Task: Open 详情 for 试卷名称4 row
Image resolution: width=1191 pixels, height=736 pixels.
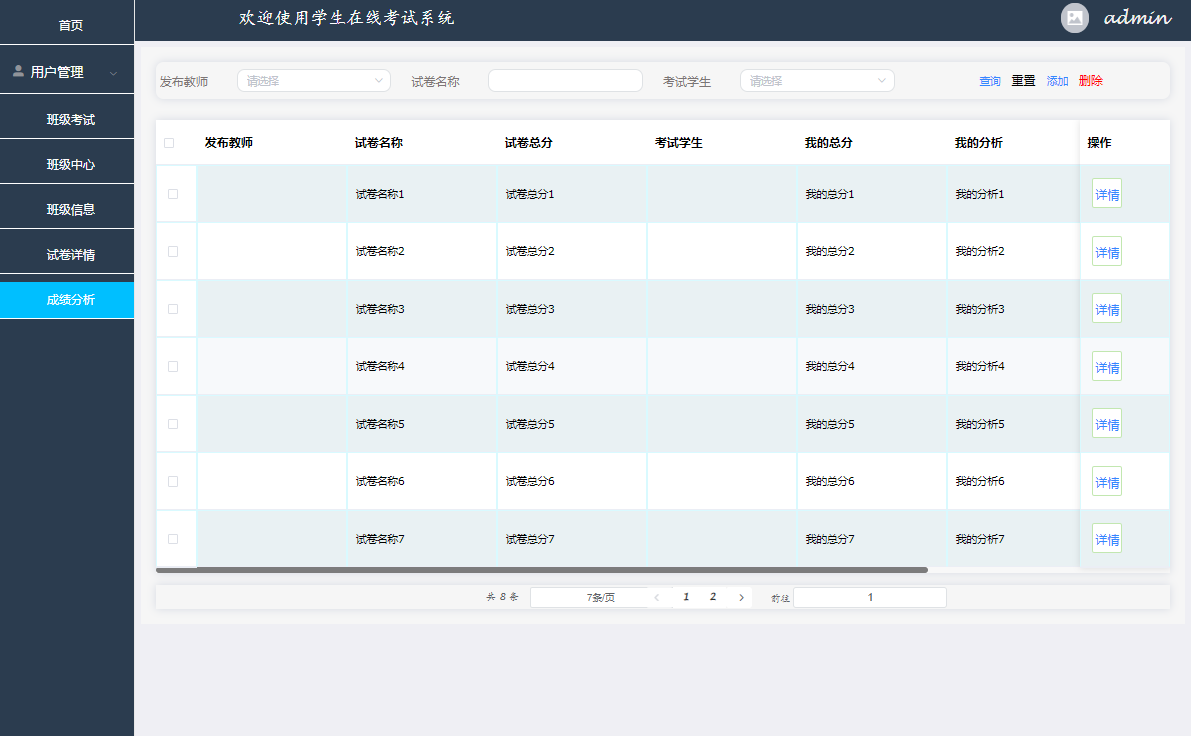Action: pos(1107,367)
